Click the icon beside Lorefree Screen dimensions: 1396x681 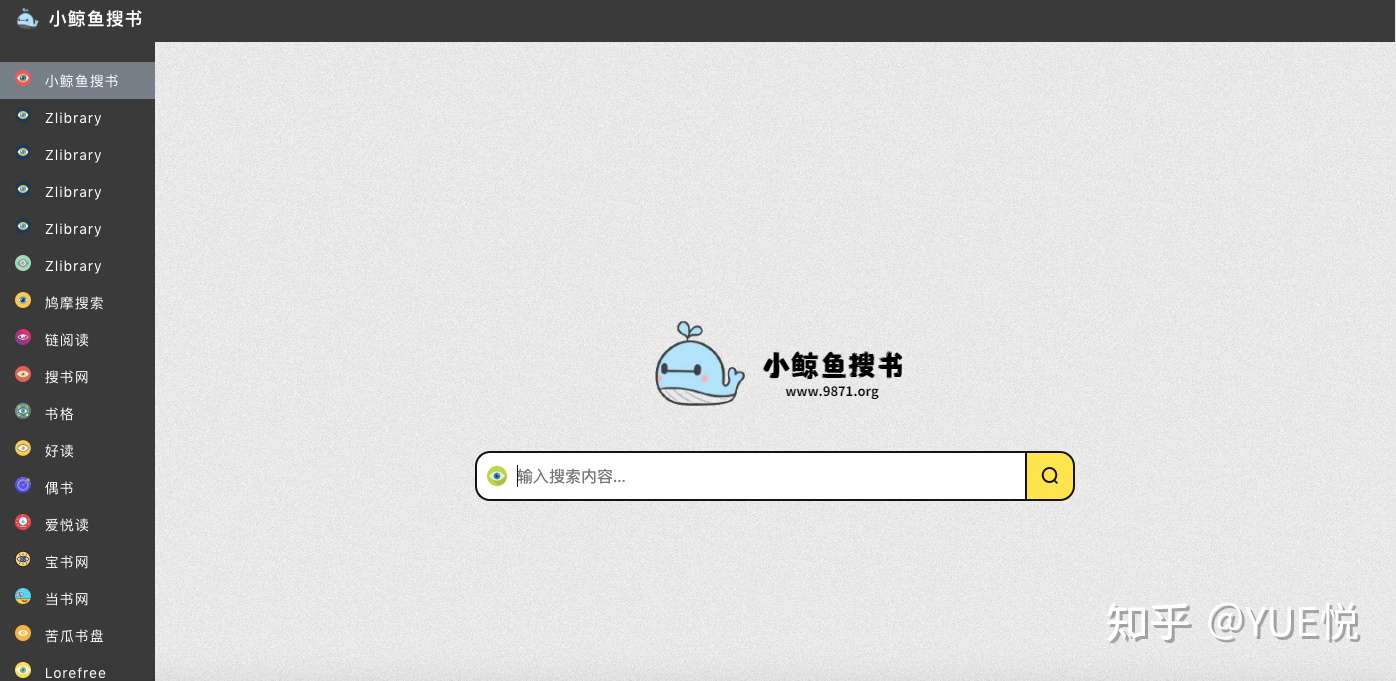[23, 670]
